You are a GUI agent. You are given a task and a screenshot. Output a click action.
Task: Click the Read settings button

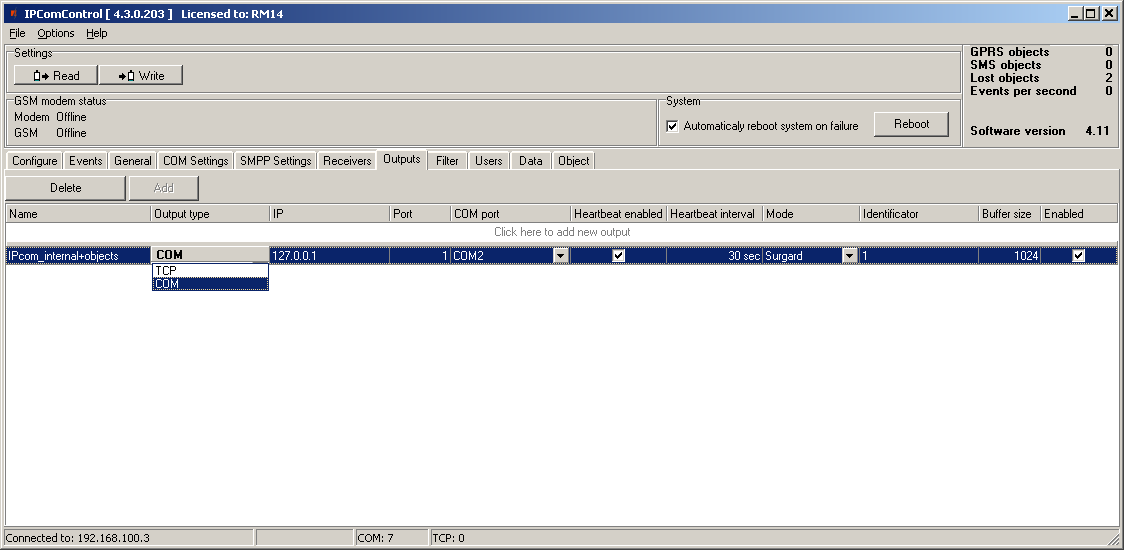click(x=56, y=76)
